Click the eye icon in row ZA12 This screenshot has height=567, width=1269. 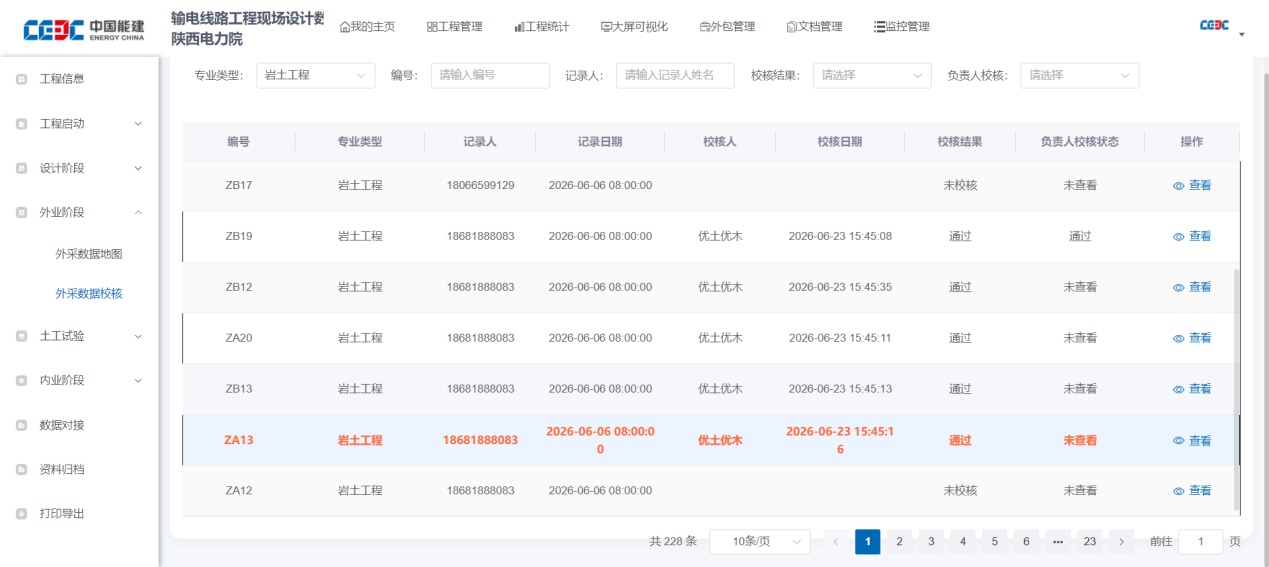point(1178,491)
